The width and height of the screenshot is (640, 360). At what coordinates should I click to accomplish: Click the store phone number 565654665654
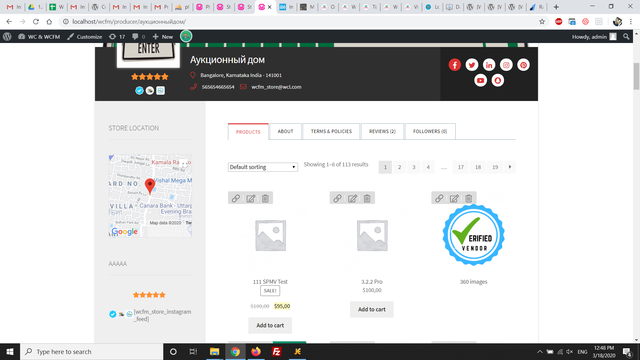(x=218, y=87)
